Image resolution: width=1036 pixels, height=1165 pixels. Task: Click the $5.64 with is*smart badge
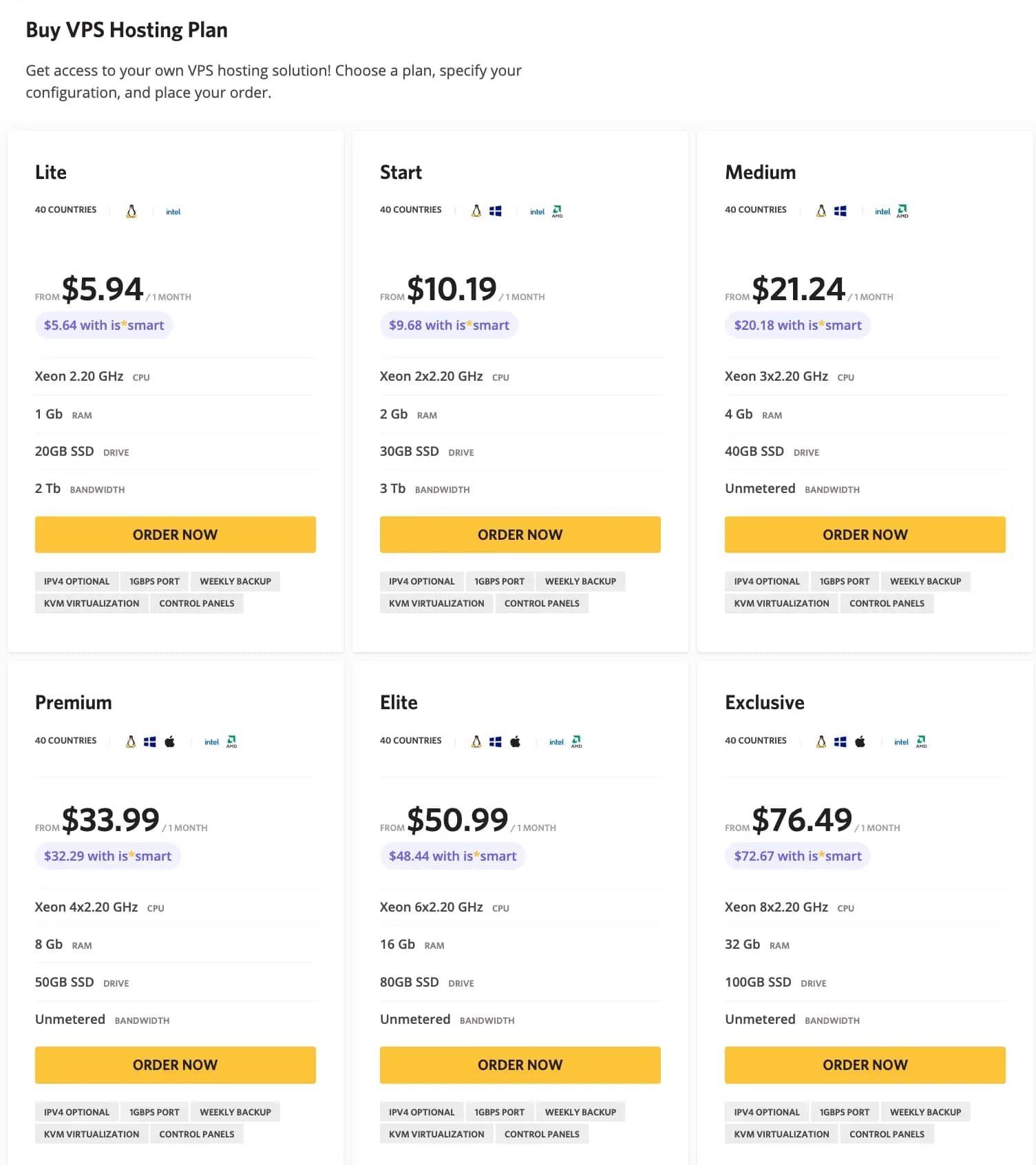click(x=104, y=325)
